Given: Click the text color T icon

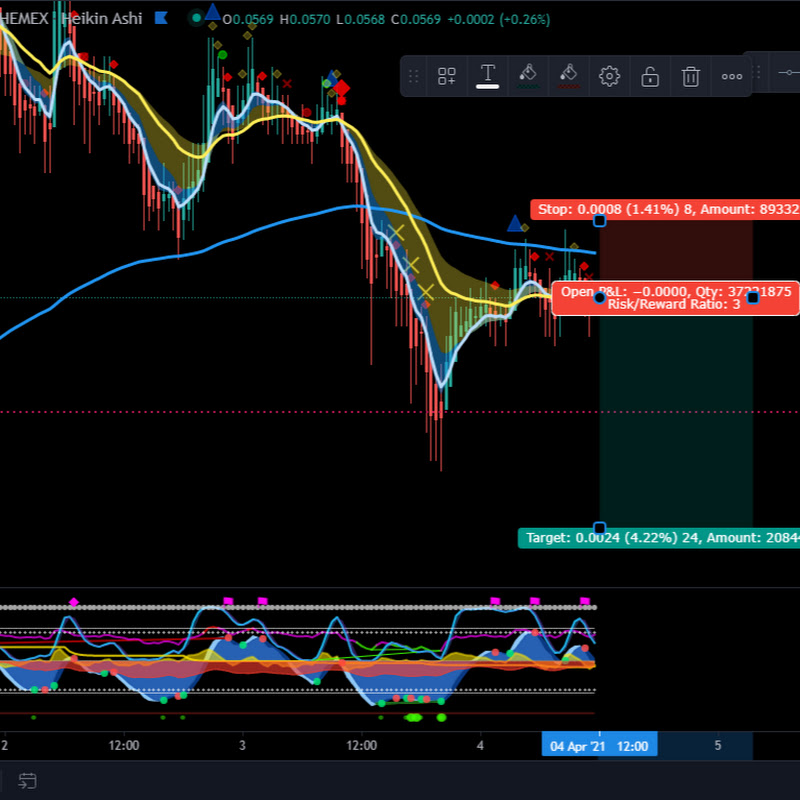Looking at the screenshot, I should click(488, 75).
